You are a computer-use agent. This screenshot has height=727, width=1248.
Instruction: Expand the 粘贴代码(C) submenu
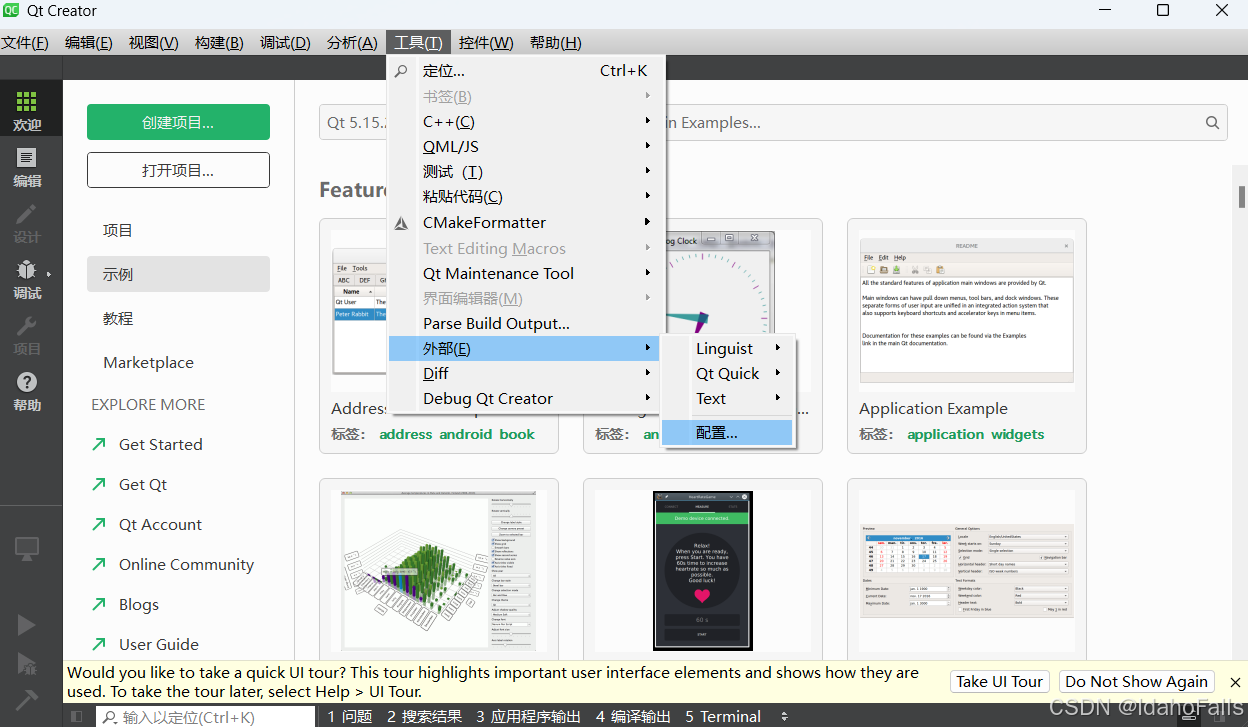pyautogui.click(x=526, y=197)
